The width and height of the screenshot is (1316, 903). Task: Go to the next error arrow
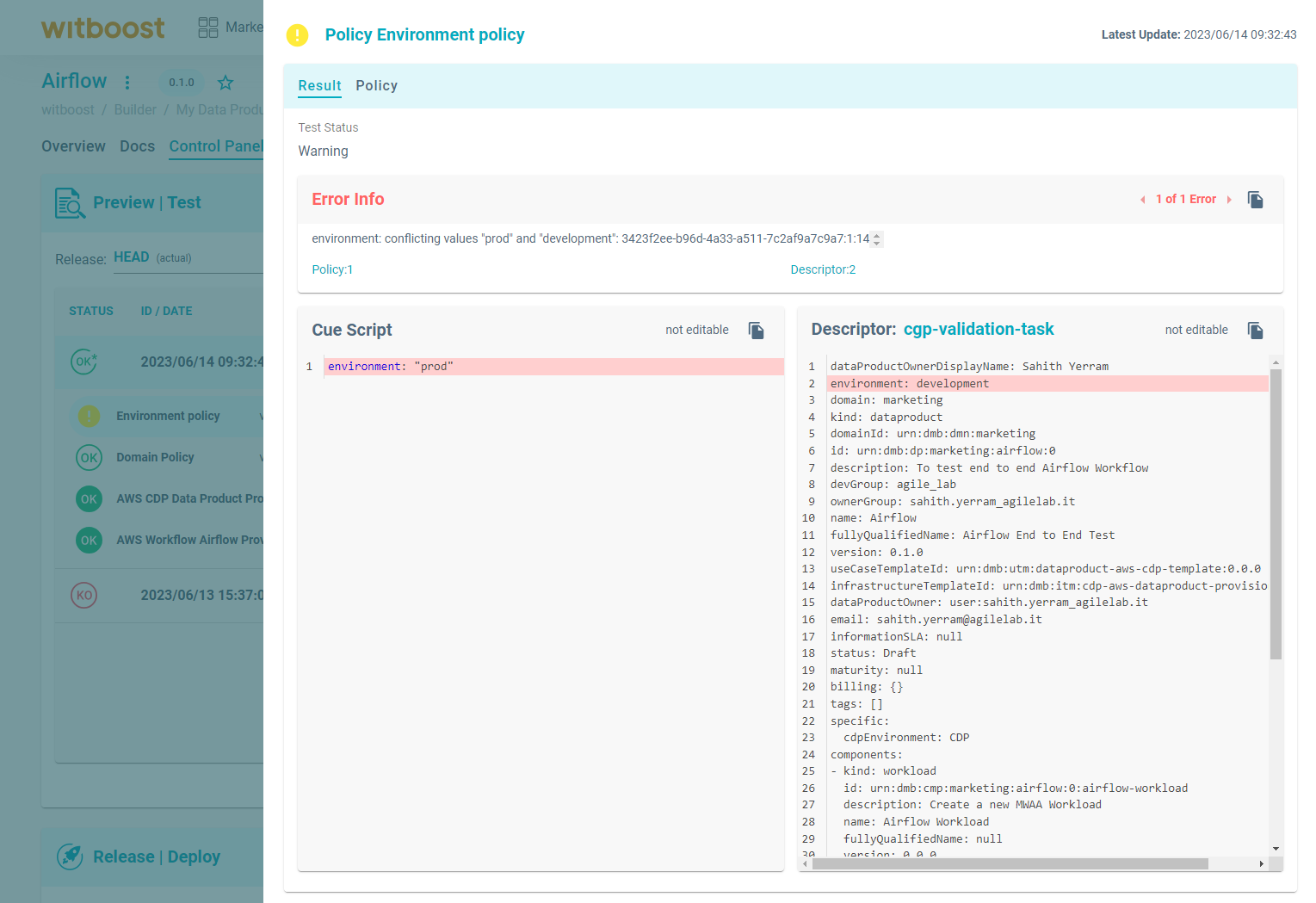(x=1229, y=200)
